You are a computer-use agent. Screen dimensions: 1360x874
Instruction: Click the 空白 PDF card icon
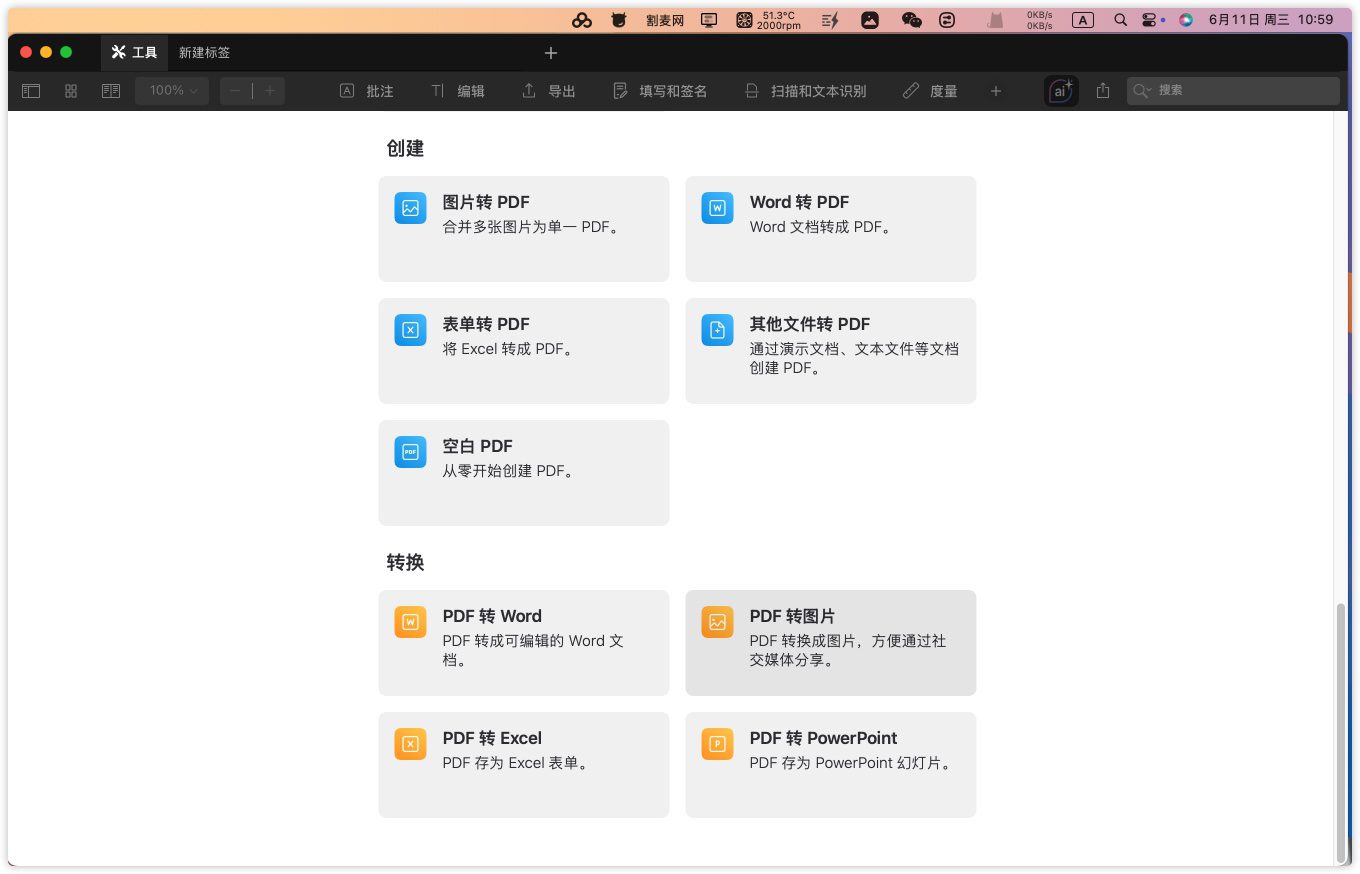[410, 452]
